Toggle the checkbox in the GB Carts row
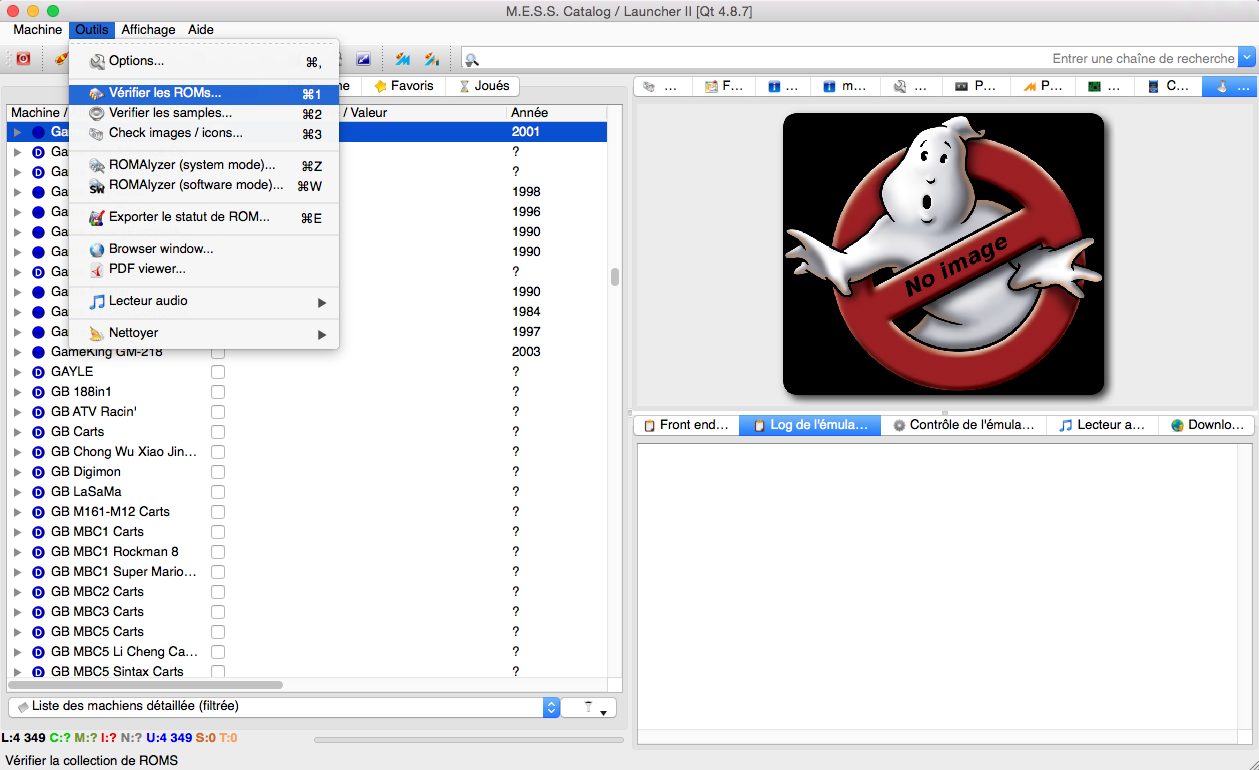 218,432
